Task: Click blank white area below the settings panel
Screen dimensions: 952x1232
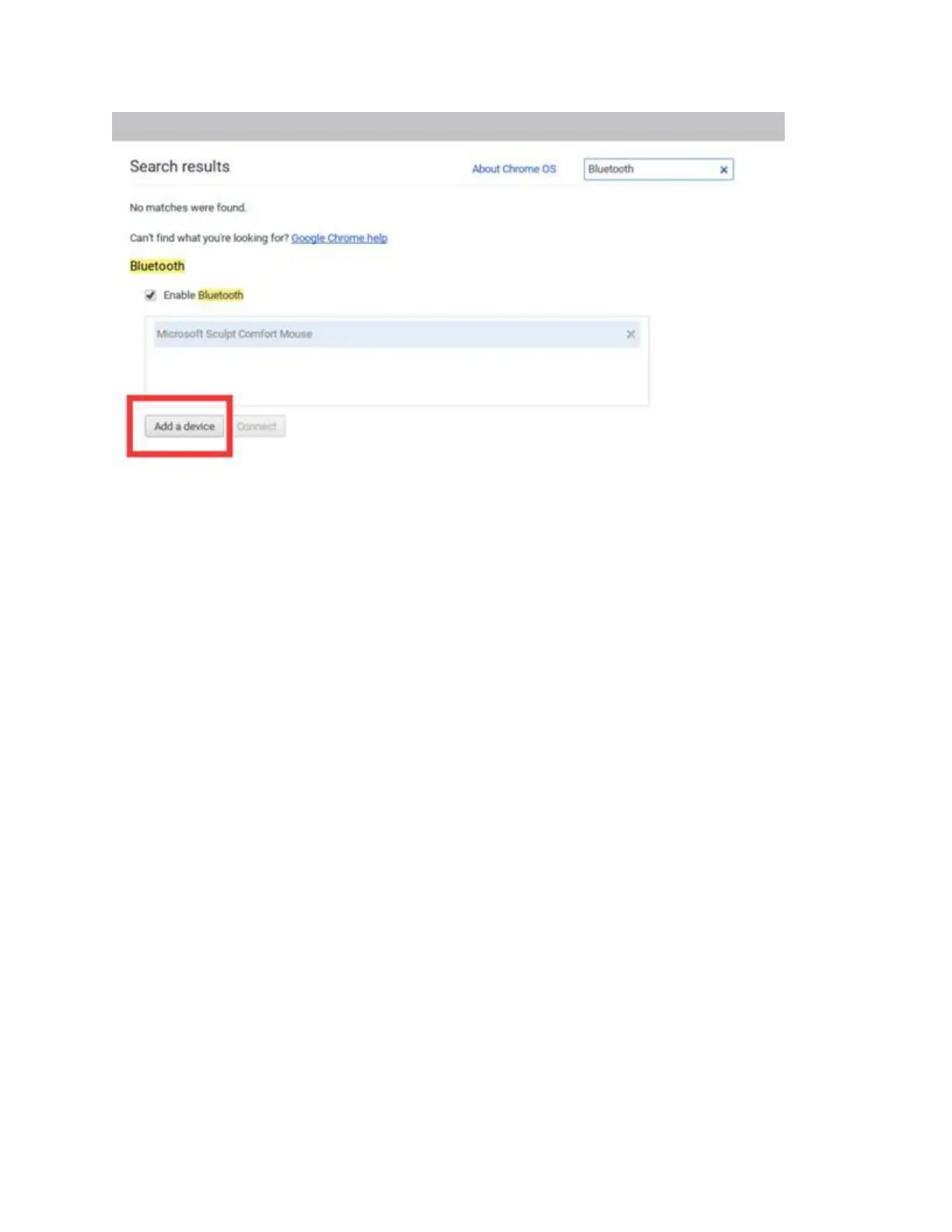Action: coord(476,778)
